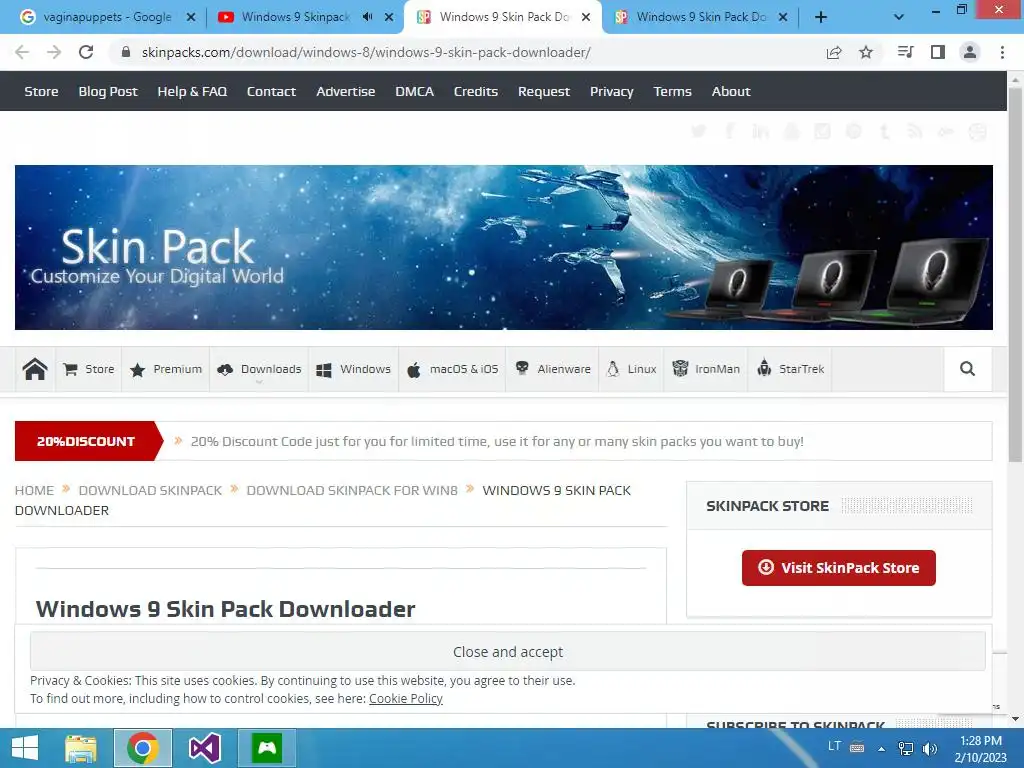Image resolution: width=1024 pixels, height=768 pixels.
Task: Open the Help & FAQ menu item
Action: [x=192, y=91]
